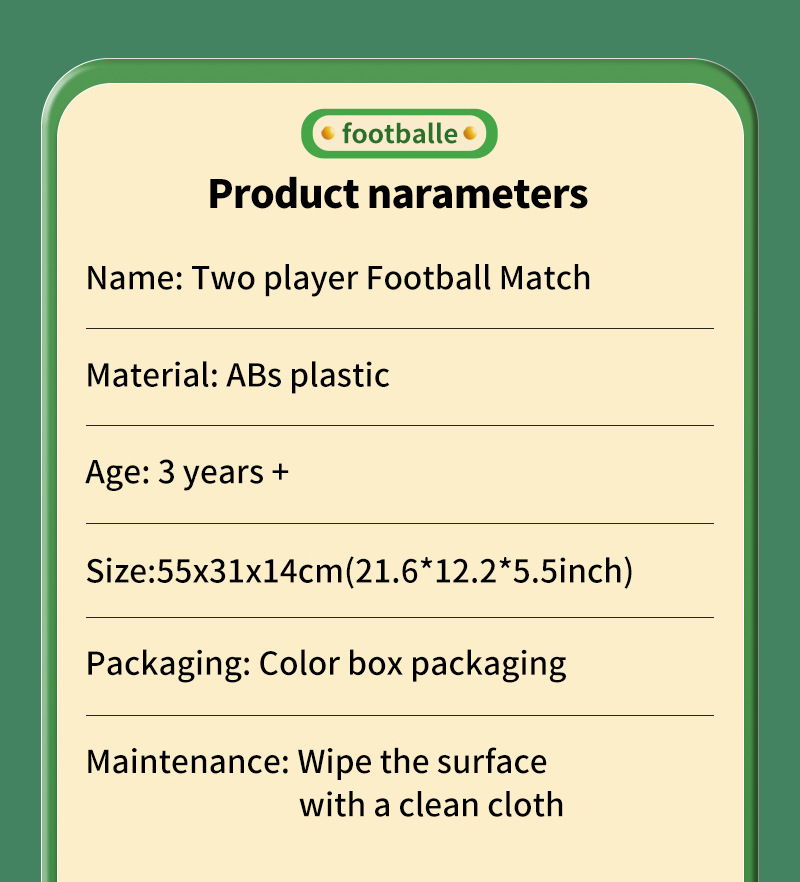Select the 'Color box packaging' value
800x882 pixels.
point(412,664)
